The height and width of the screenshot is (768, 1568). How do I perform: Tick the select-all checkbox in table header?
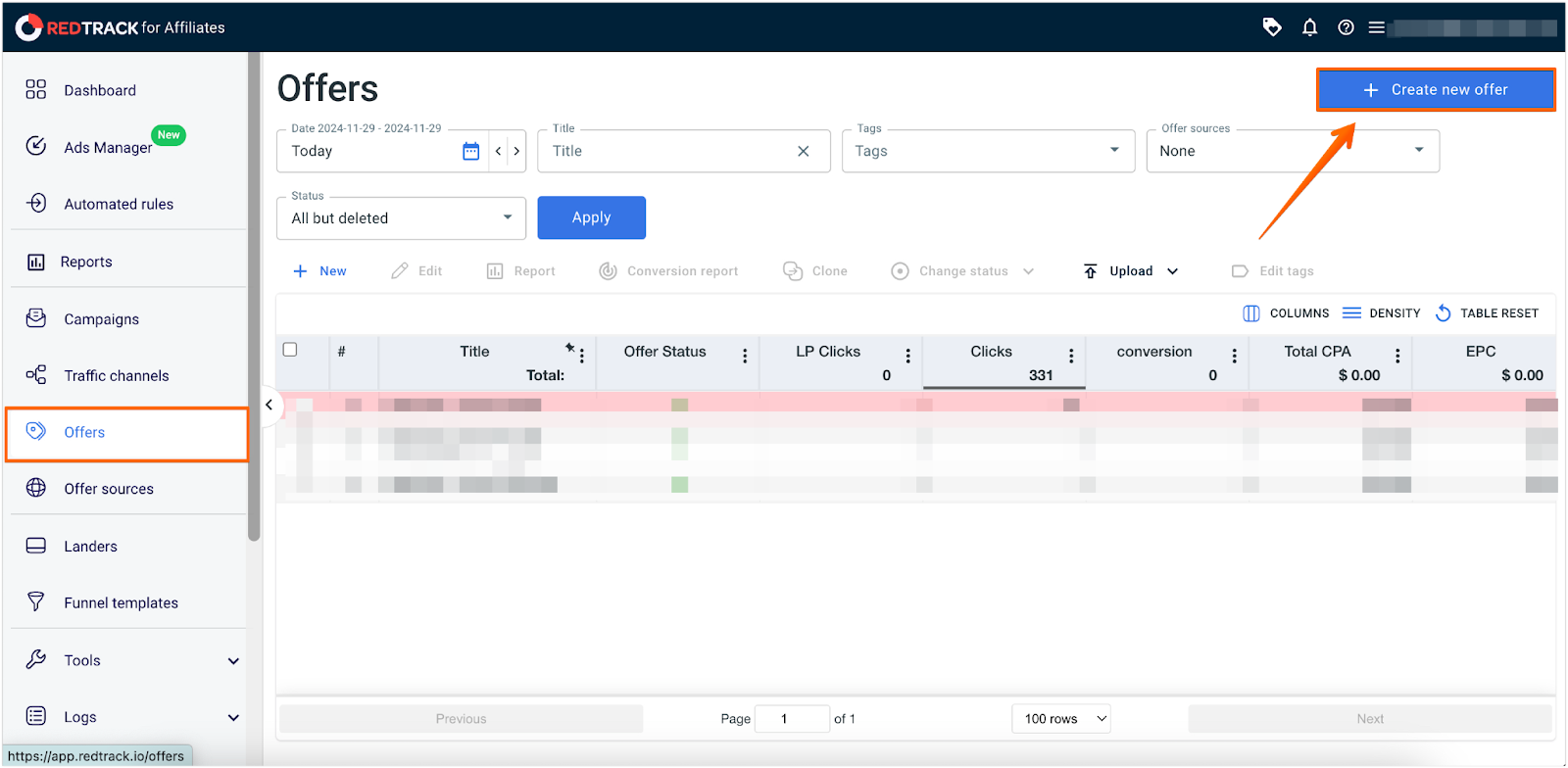(290, 350)
